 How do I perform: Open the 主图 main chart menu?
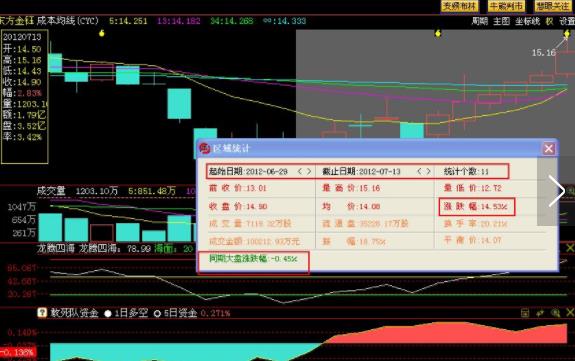coord(502,21)
